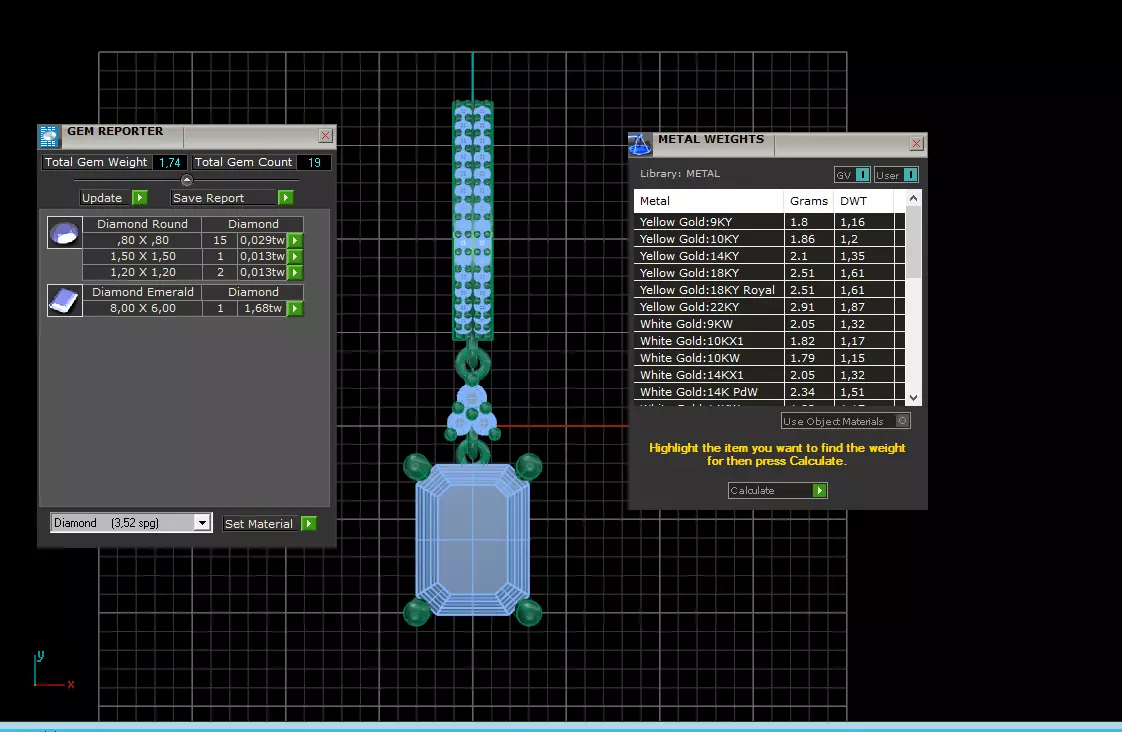Click the Total Gem Count value 19
This screenshot has height=732, width=1122.
coord(314,162)
